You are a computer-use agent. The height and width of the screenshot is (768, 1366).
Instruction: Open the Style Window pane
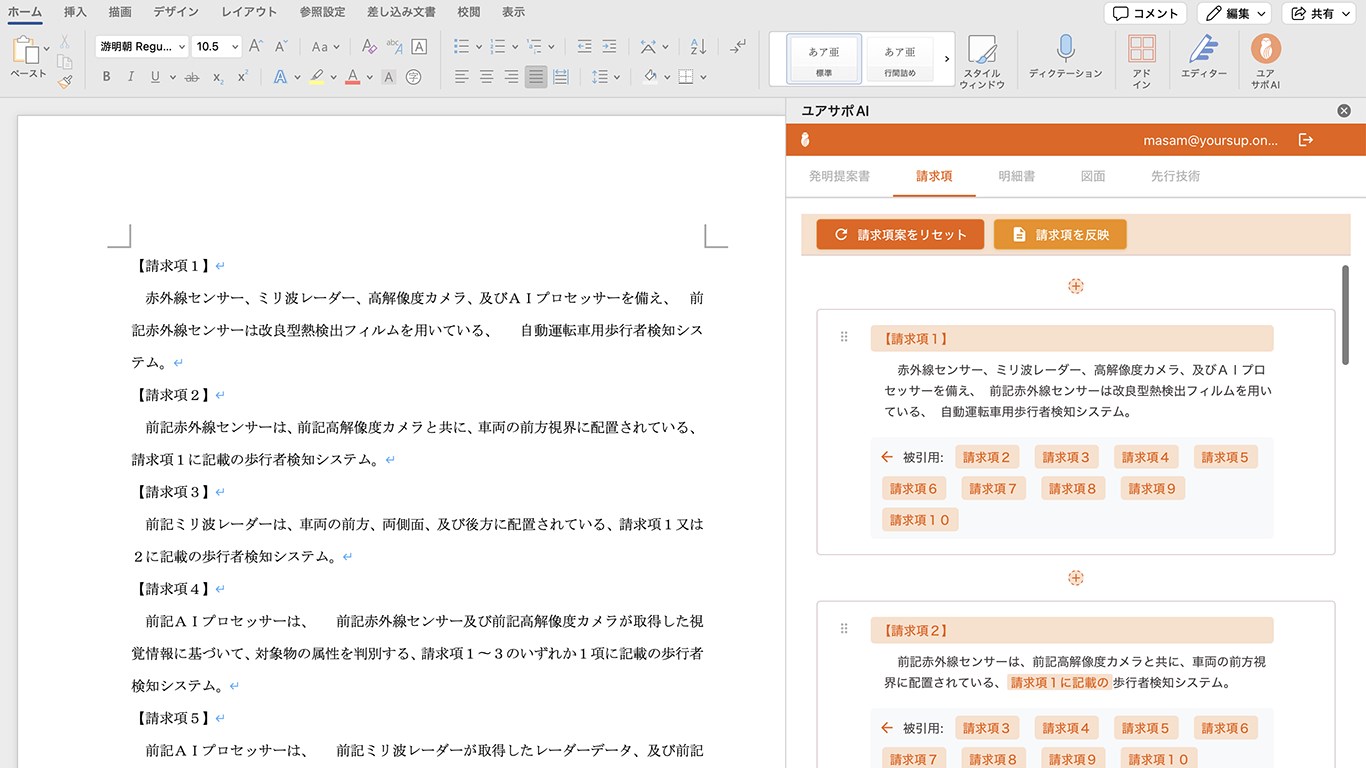click(982, 52)
